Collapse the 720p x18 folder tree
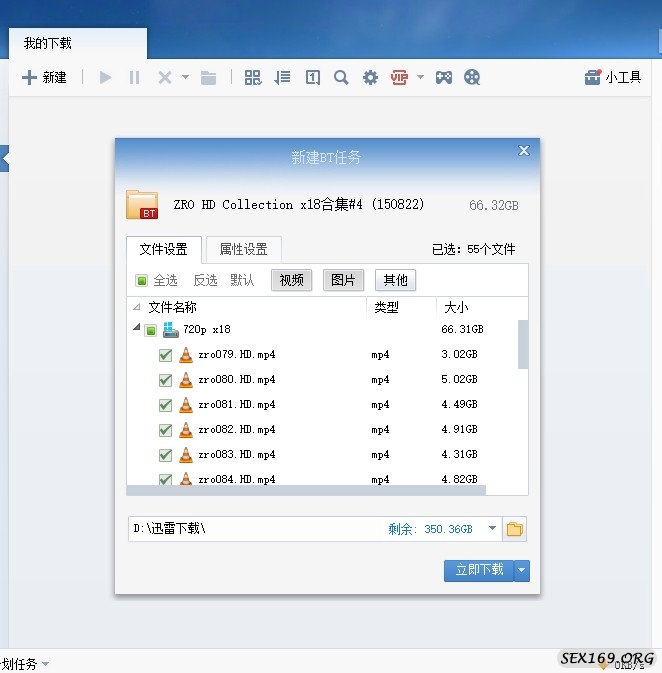The height and width of the screenshot is (673, 662). pos(136,329)
